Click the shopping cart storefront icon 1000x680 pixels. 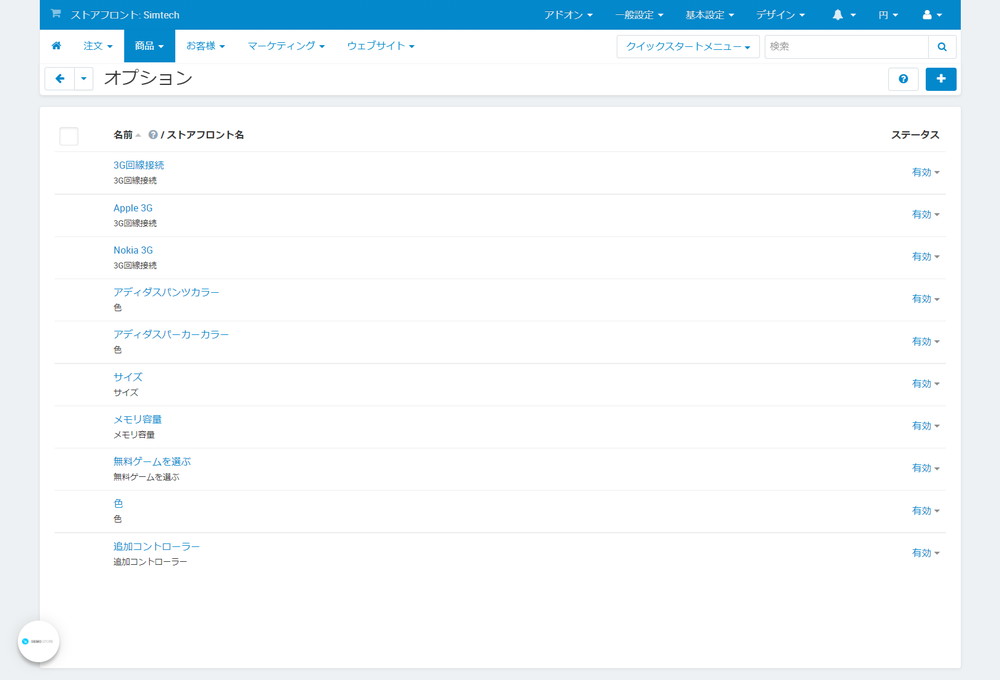(56, 13)
